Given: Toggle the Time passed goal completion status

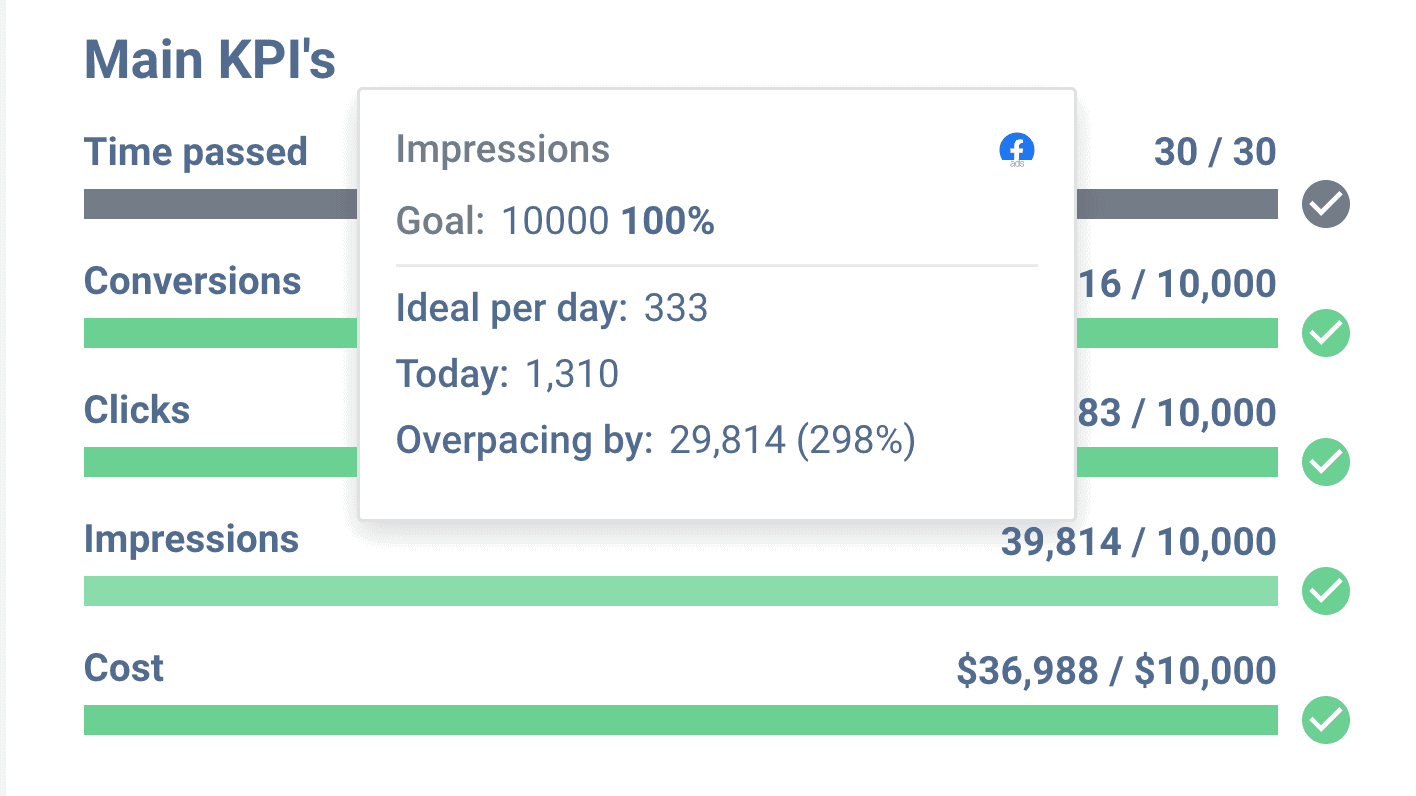Looking at the screenshot, I should click(1324, 204).
